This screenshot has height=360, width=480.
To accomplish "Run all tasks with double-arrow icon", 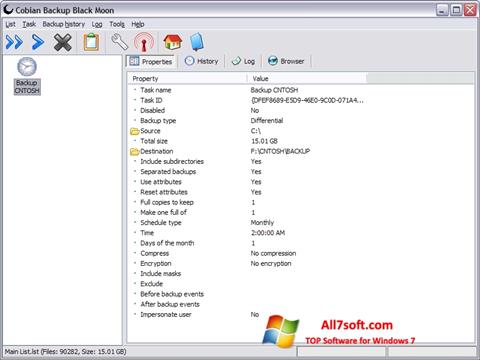I will click(x=14, y=42).
